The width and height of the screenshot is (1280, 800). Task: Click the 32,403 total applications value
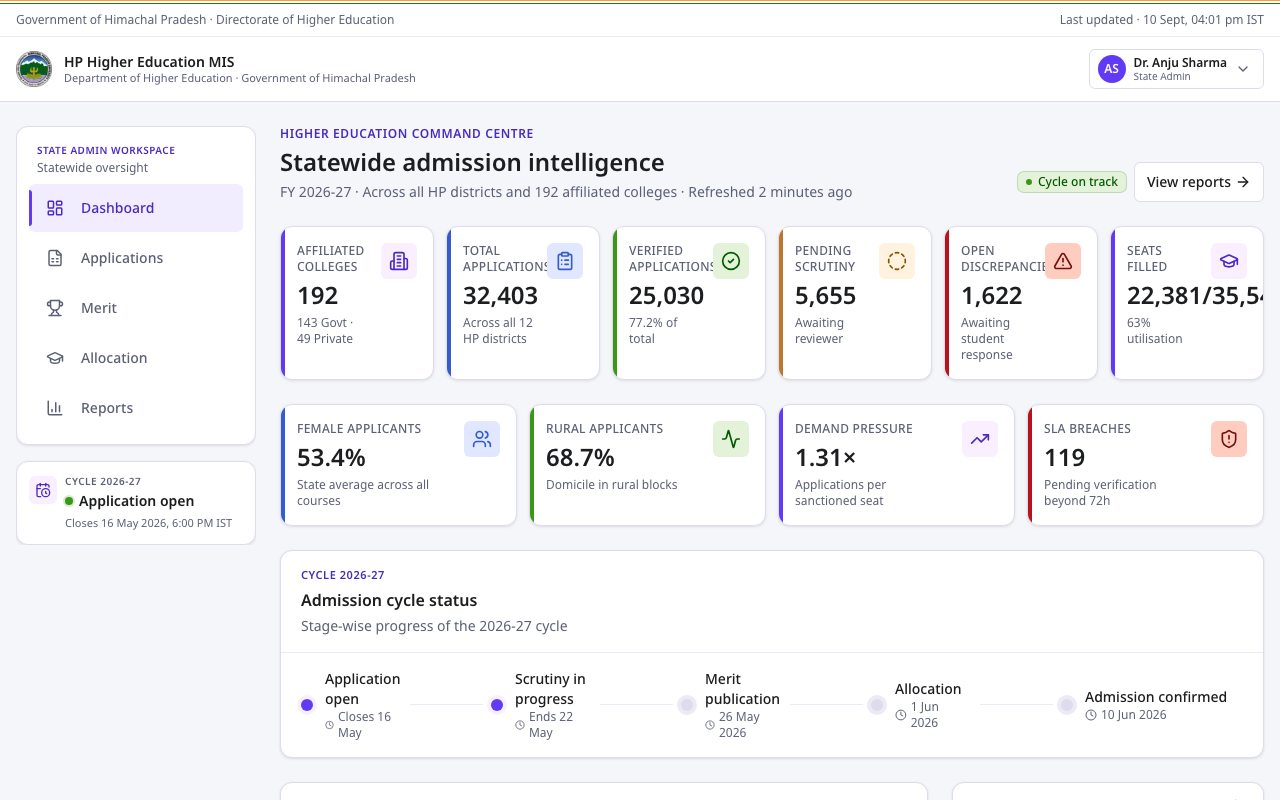[x=500, y=296]
